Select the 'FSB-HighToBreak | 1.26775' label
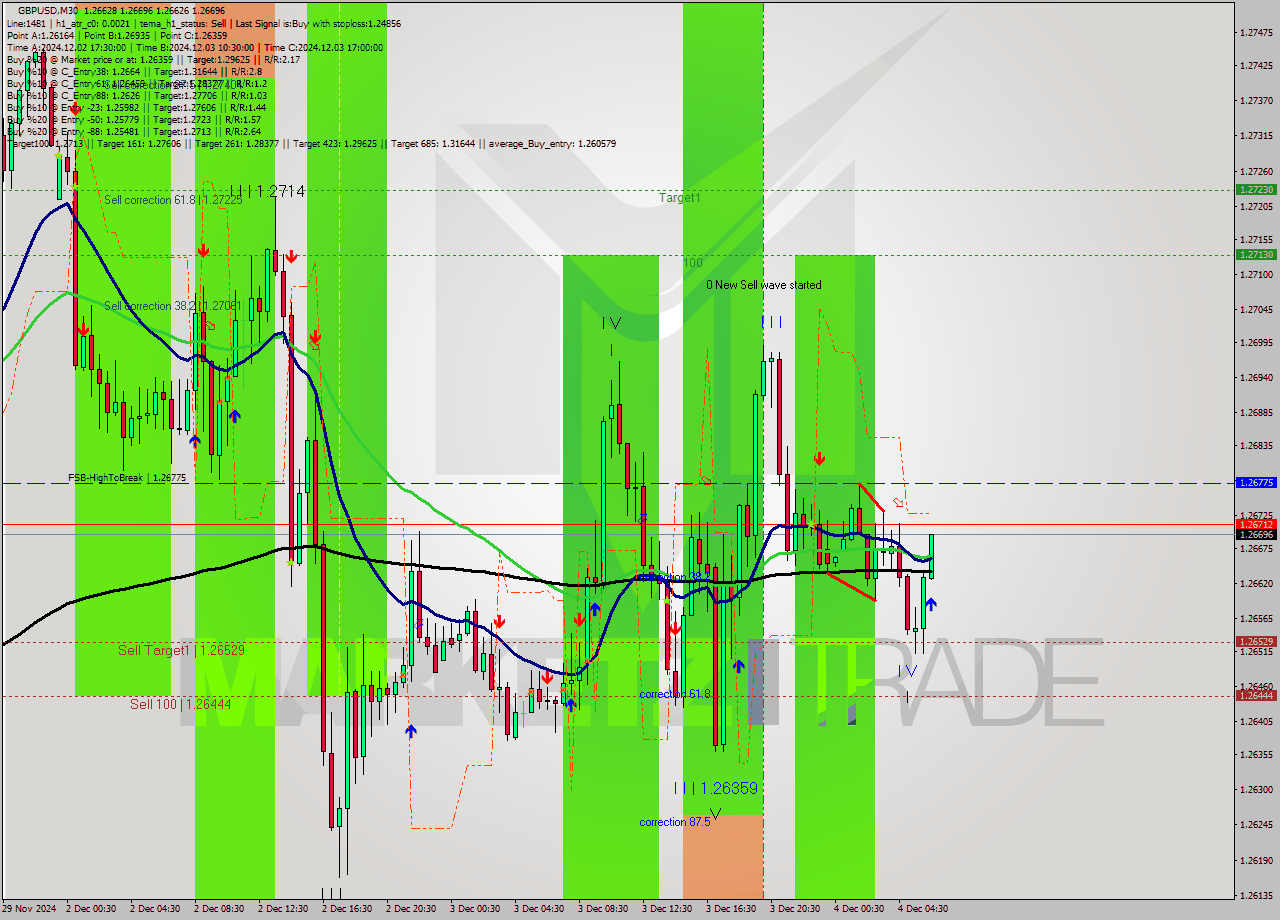Screen dimensions: 1280x920 click(127, 478)
